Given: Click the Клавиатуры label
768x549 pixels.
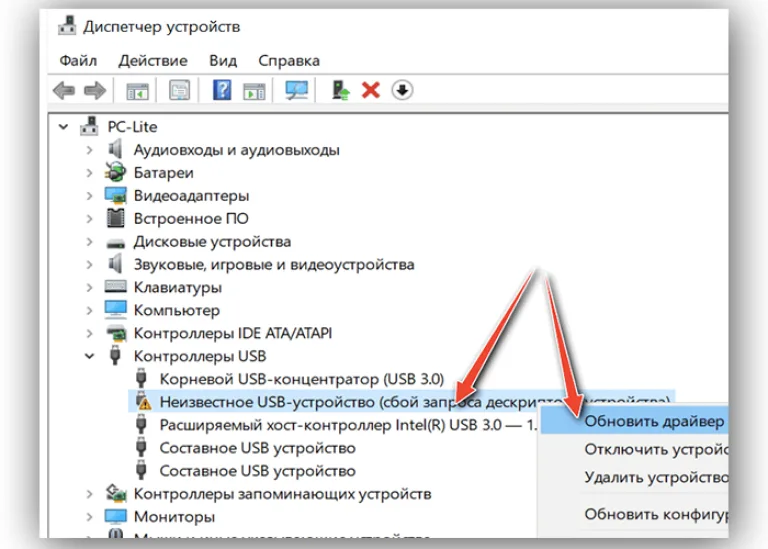Looking at the screenshot, I should pos(177,287).
